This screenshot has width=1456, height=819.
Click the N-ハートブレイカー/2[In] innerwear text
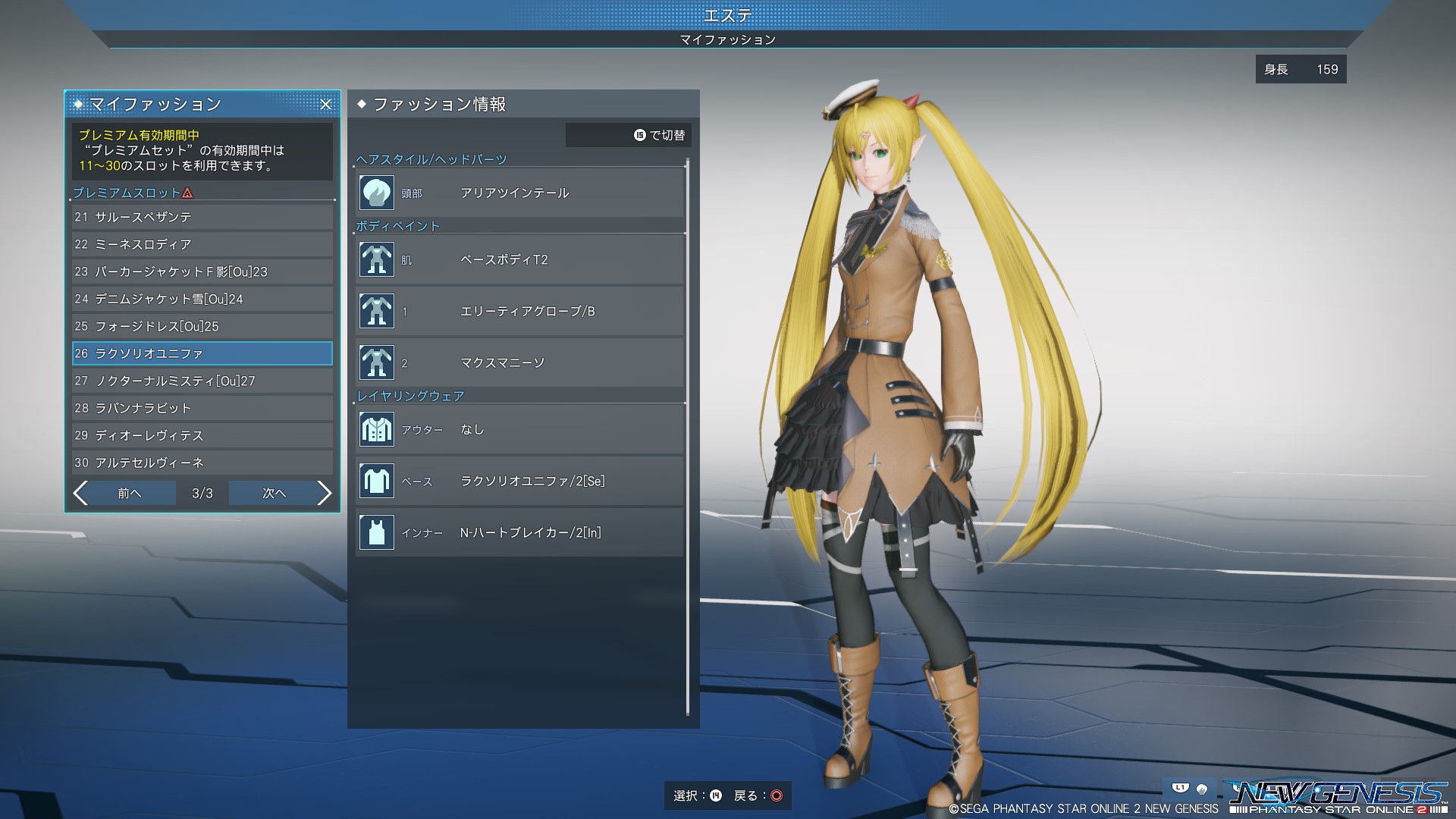(x=531, y=533)
